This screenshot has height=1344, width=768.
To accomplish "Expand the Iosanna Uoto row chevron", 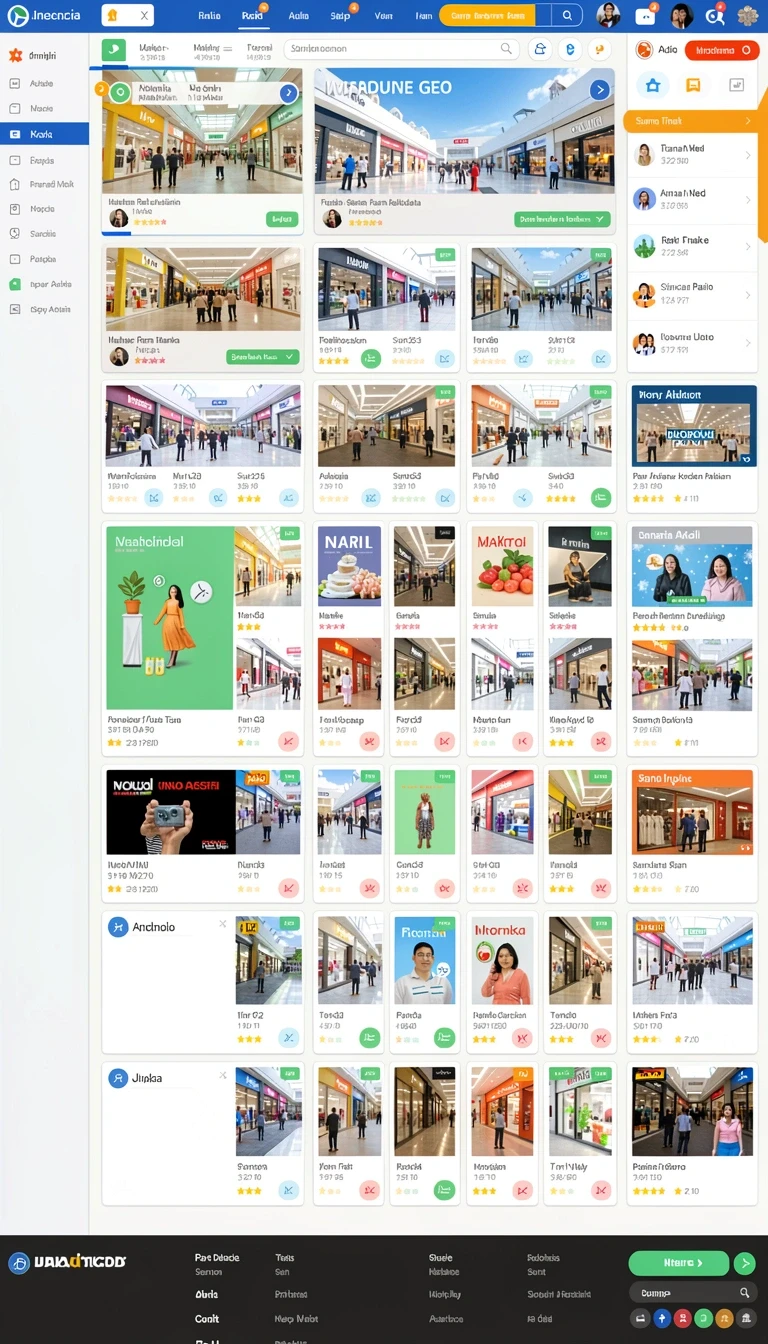I will point(748,343).
